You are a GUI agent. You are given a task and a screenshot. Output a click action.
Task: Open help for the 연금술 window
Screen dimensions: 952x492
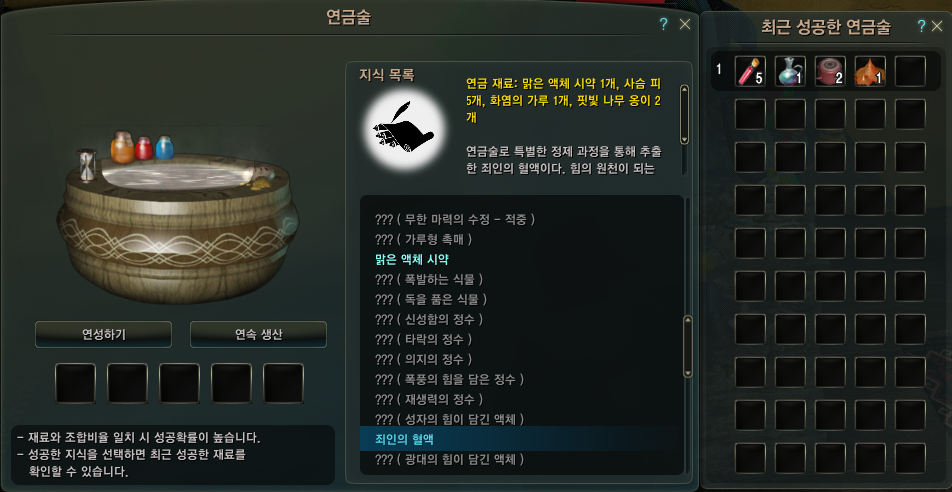pos(664,24)
